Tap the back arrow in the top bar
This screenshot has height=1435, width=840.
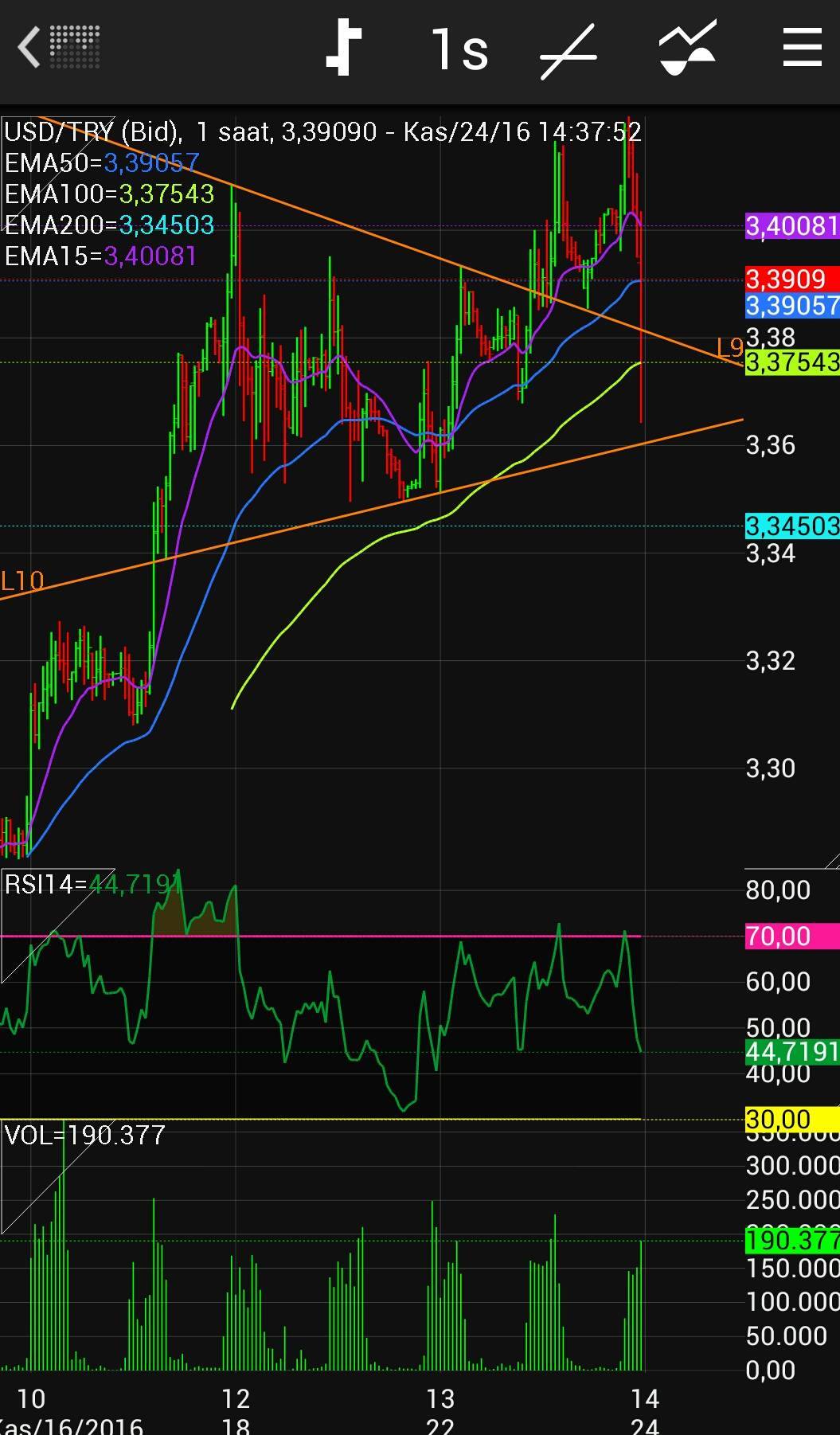(30, 48)
